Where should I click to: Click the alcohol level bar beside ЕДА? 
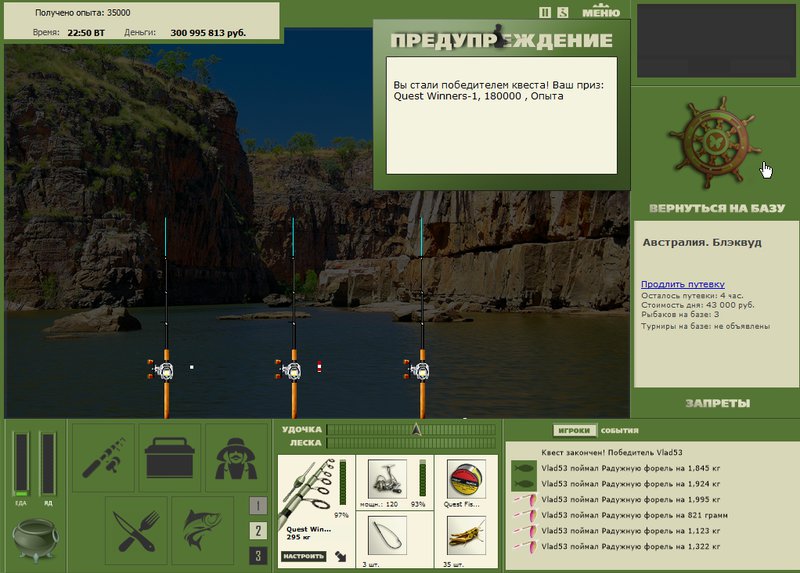click(x=48, y=464)
